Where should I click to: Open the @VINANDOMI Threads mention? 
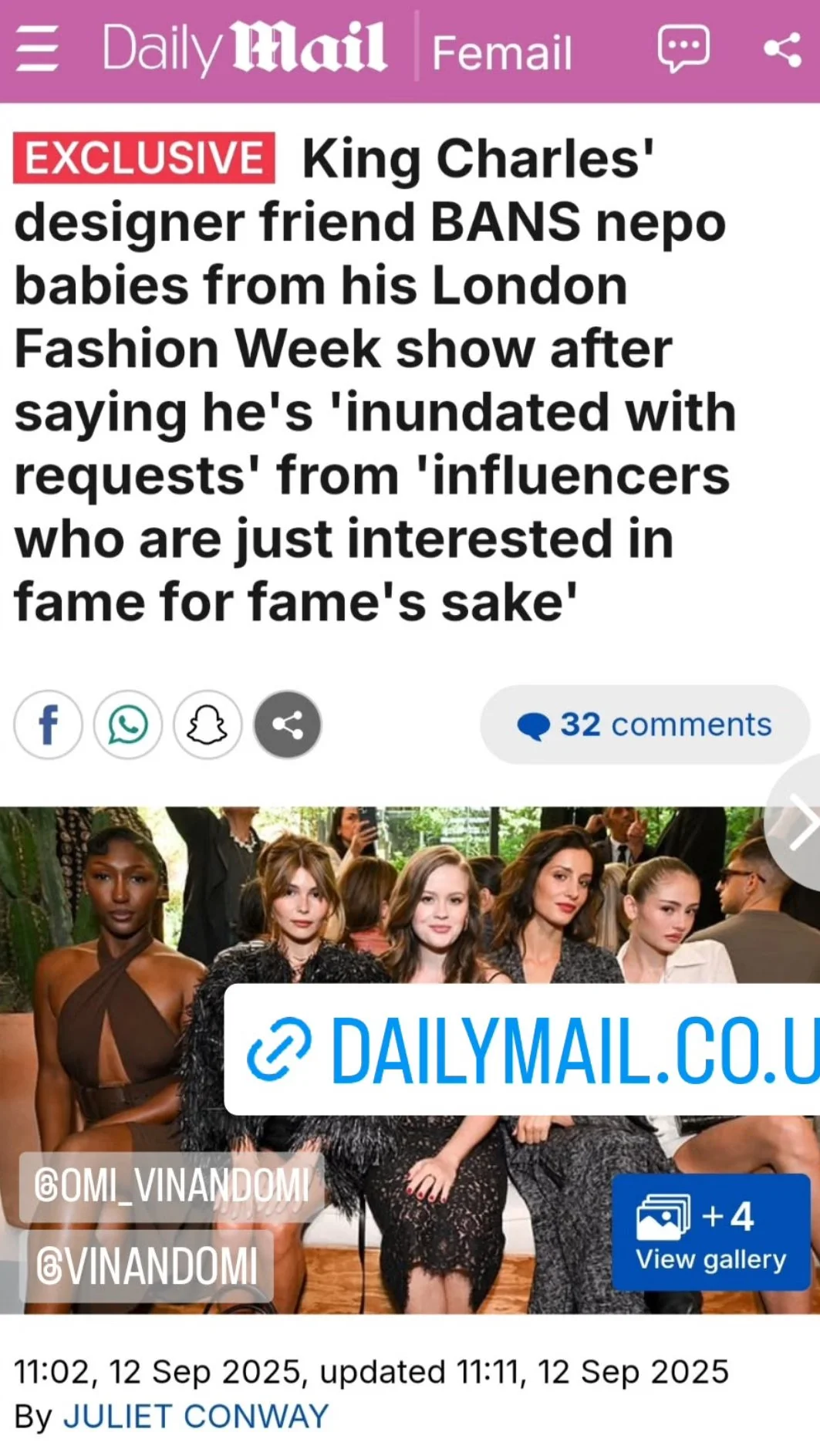pos(147,1266)
